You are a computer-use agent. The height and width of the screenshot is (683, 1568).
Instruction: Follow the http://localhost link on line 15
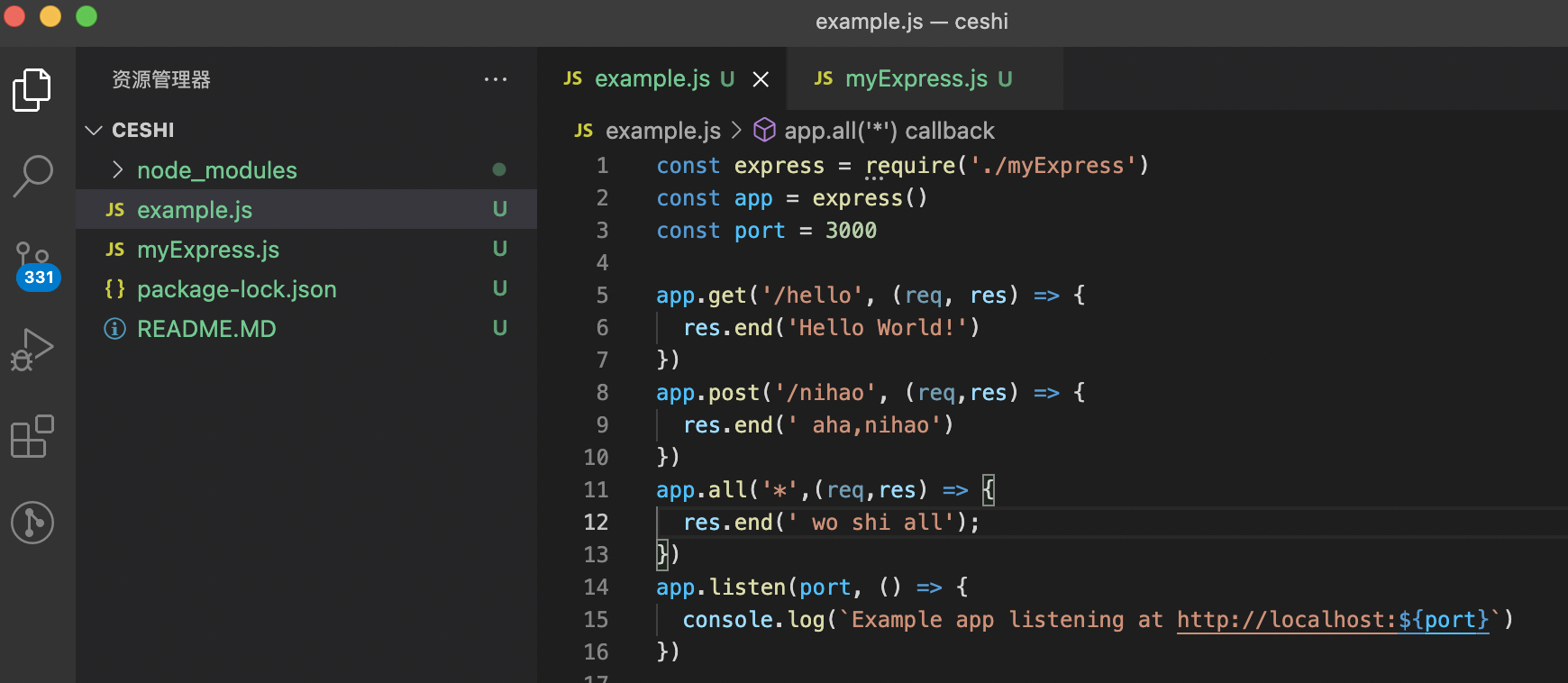point(1333,620)
